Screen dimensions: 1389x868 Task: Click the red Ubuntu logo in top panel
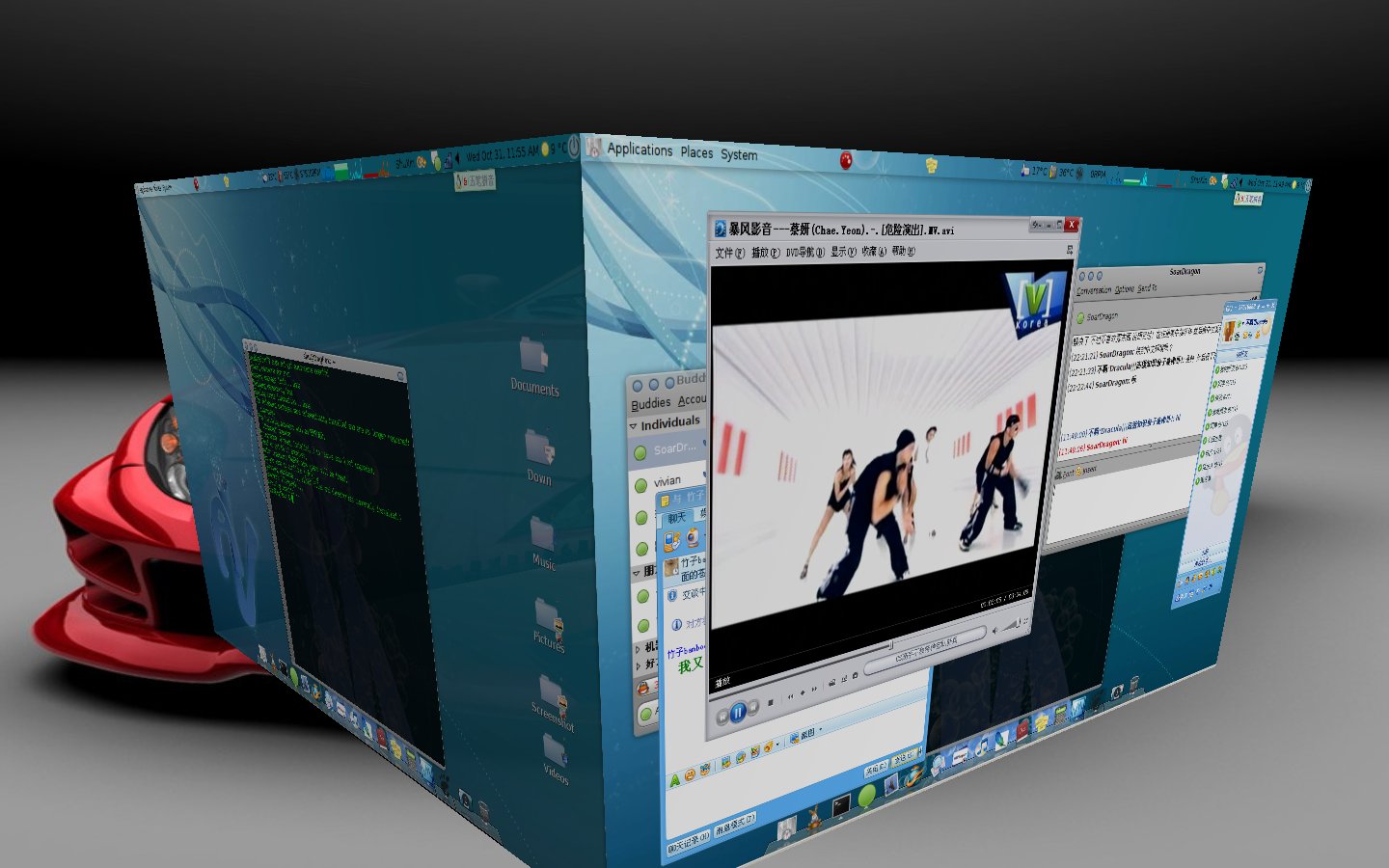click(x=846, y=161)
